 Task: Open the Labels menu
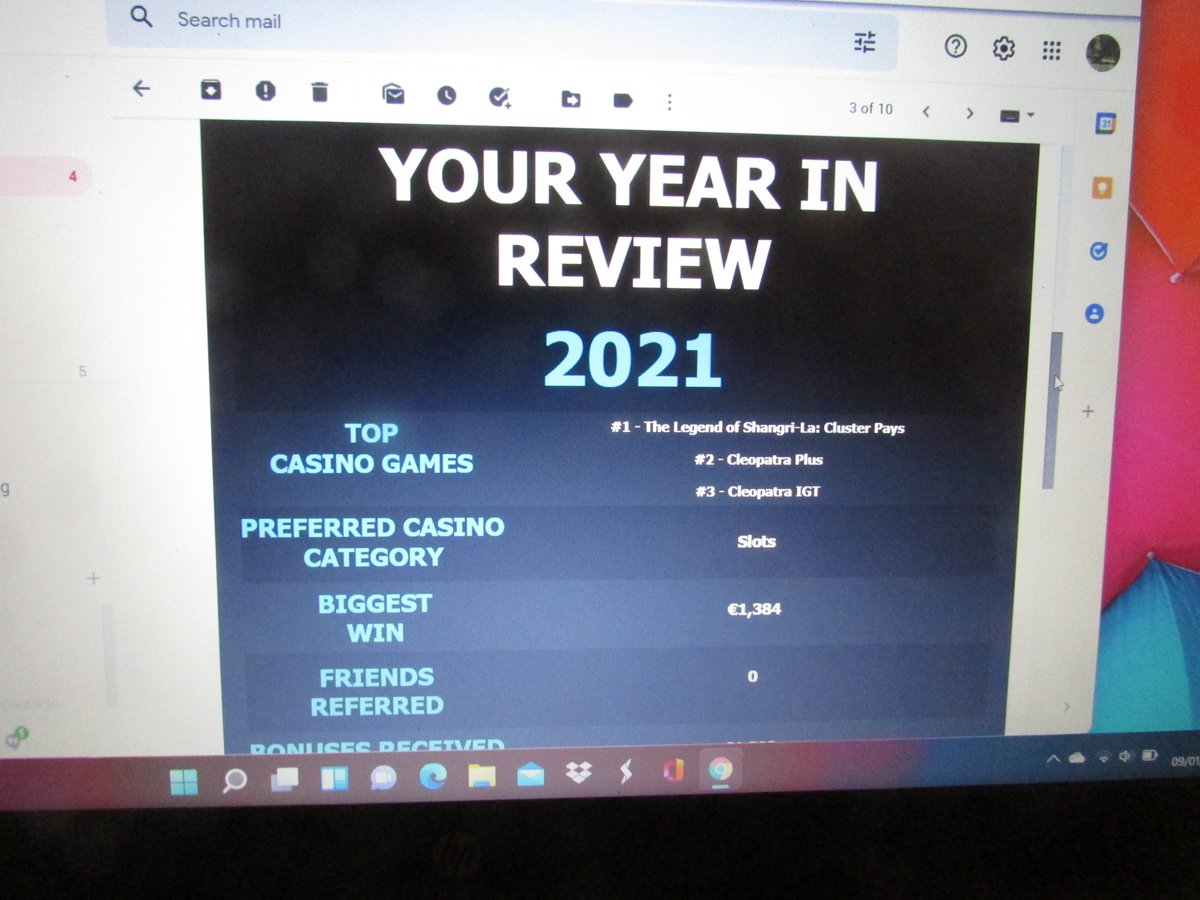click(623, 100)
